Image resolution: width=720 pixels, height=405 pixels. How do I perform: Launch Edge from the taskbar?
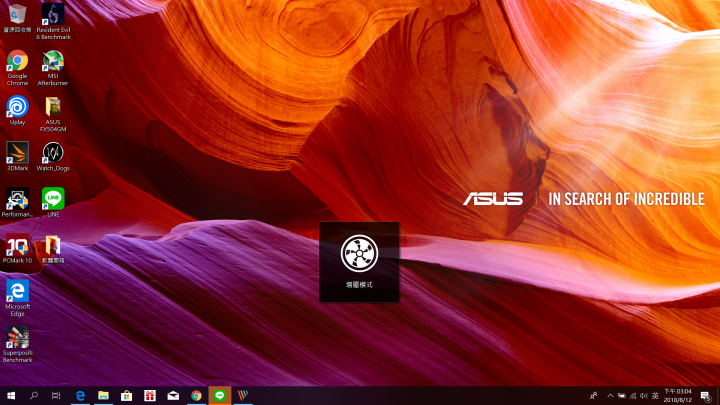[x=80, y=395]
